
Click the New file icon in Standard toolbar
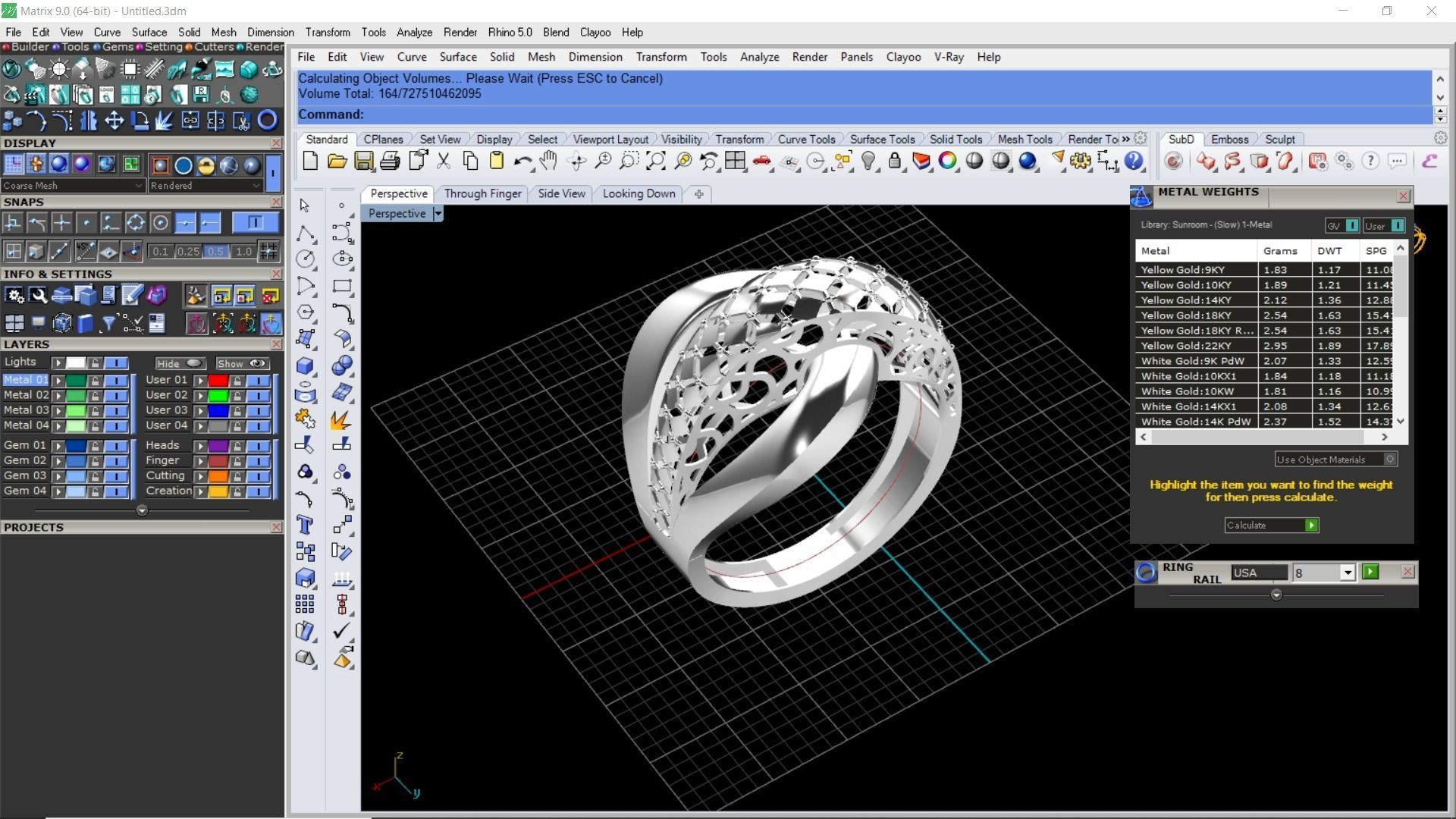[310, 161]
